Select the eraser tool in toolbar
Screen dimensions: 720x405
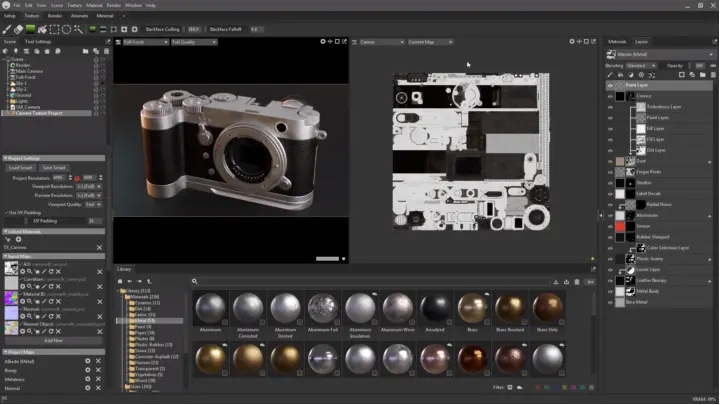20,29
